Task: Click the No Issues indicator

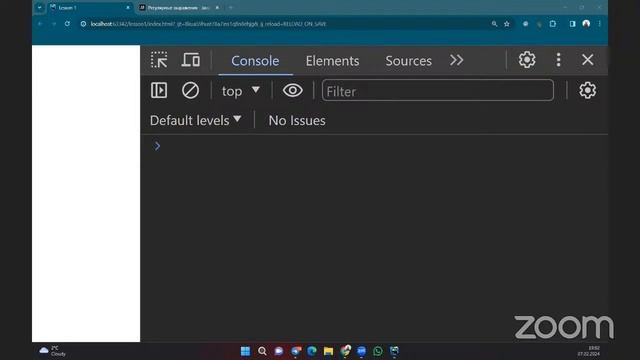Action: click(297, 120)
